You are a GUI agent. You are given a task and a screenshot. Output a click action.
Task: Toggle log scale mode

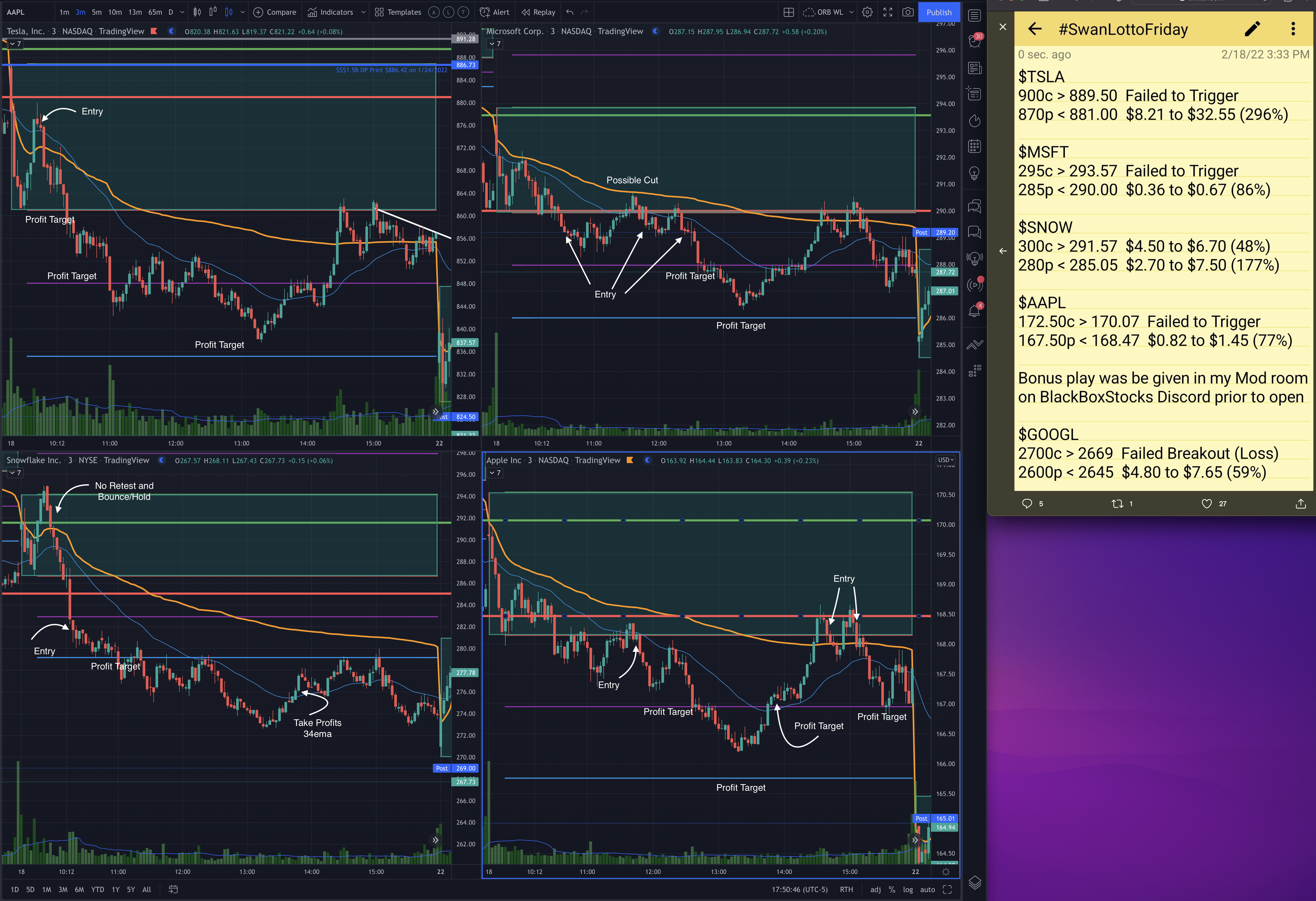[908, 890]
